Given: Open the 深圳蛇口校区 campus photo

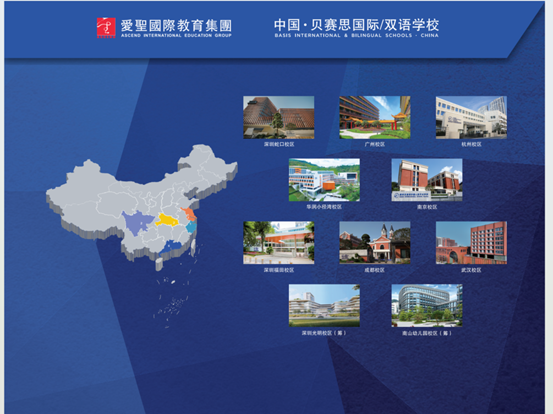Looking at the screenshot, I should [x=279, y=117].
